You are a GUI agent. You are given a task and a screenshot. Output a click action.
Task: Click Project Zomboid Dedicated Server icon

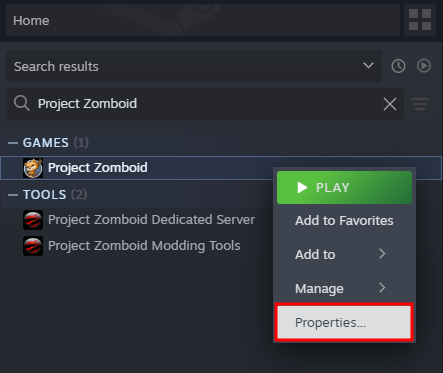(33, 220)
